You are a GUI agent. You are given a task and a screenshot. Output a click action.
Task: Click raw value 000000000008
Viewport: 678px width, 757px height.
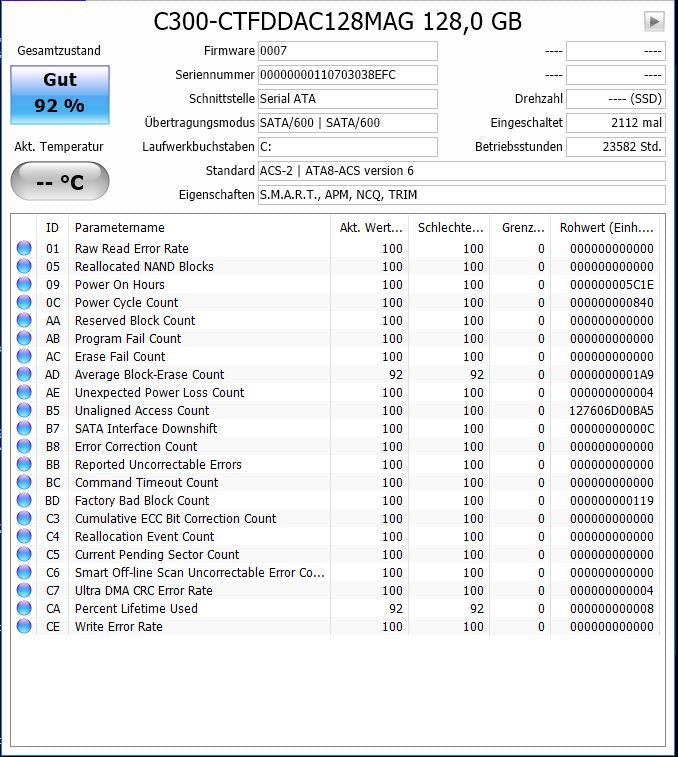611,608
